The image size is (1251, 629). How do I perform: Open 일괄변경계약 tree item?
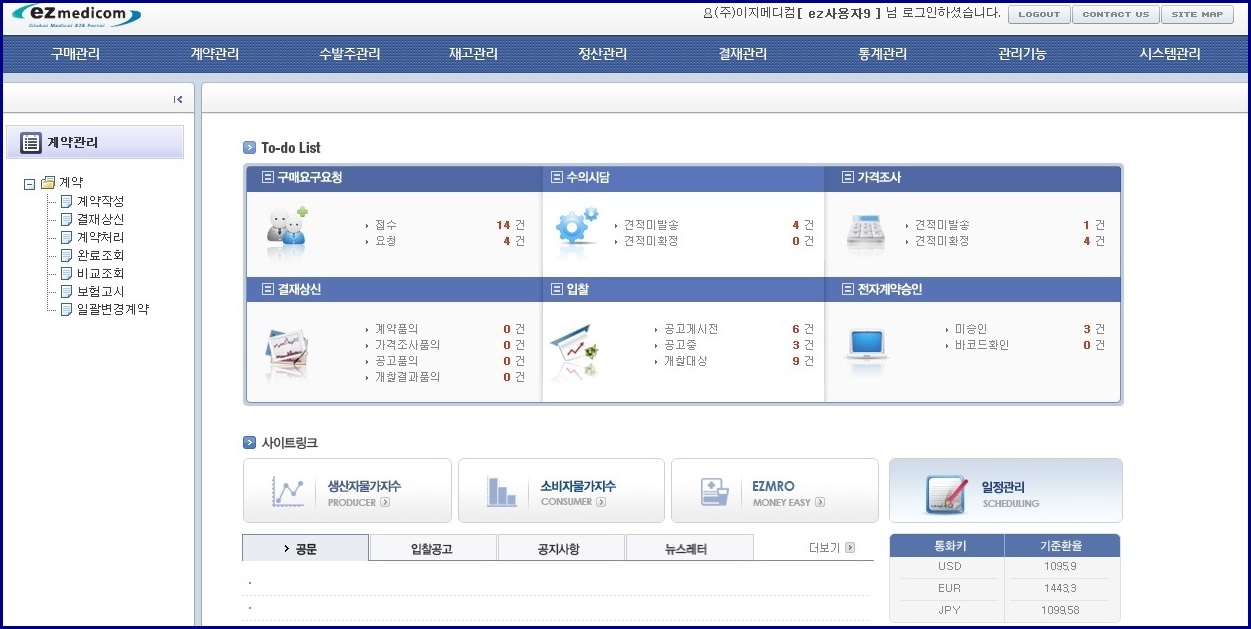tap(112, 309)
